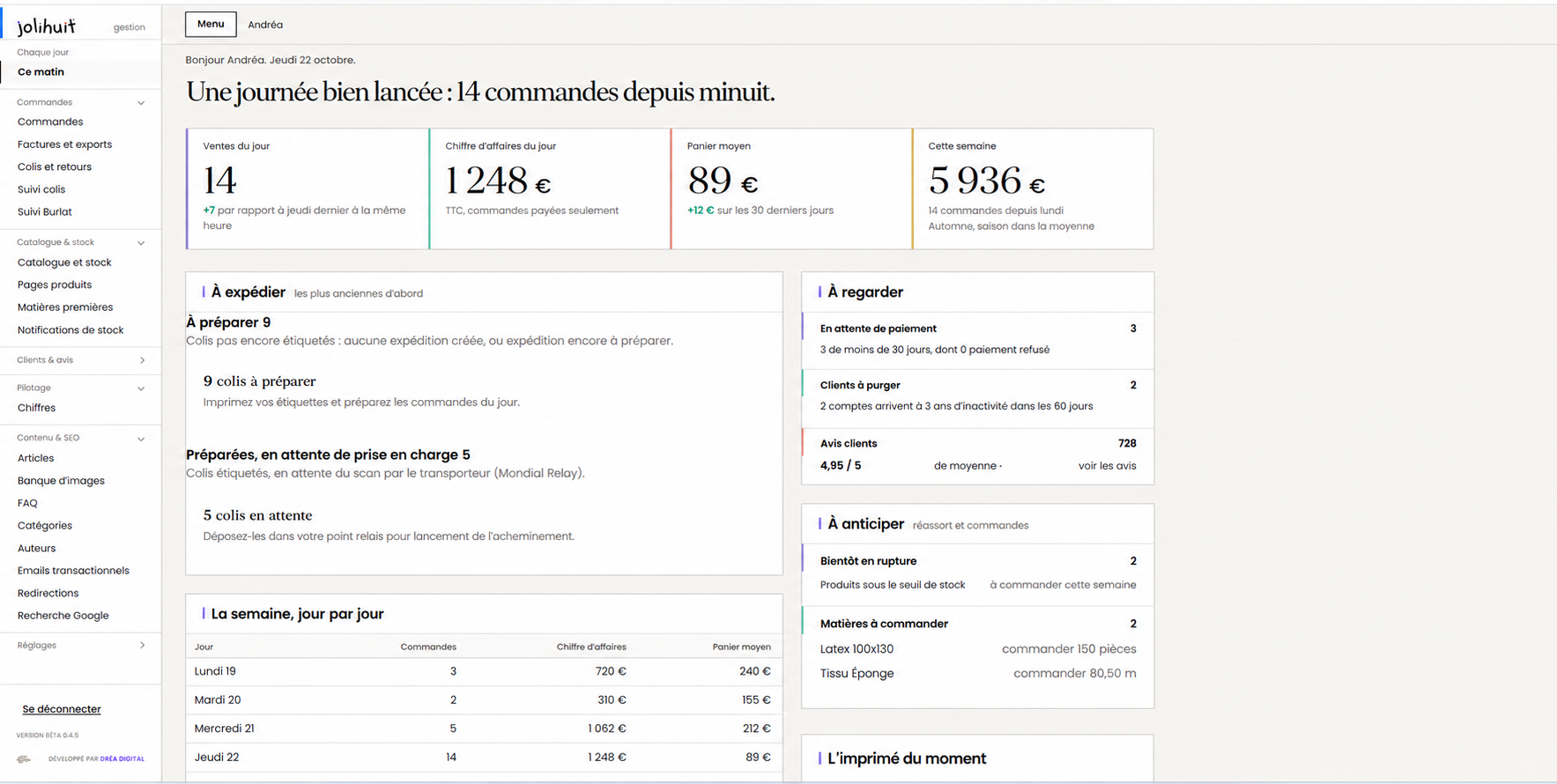Screen dimensions: 1557x784
Task: Open Suivi Burlat page
Action: click(x=45, y=212)
